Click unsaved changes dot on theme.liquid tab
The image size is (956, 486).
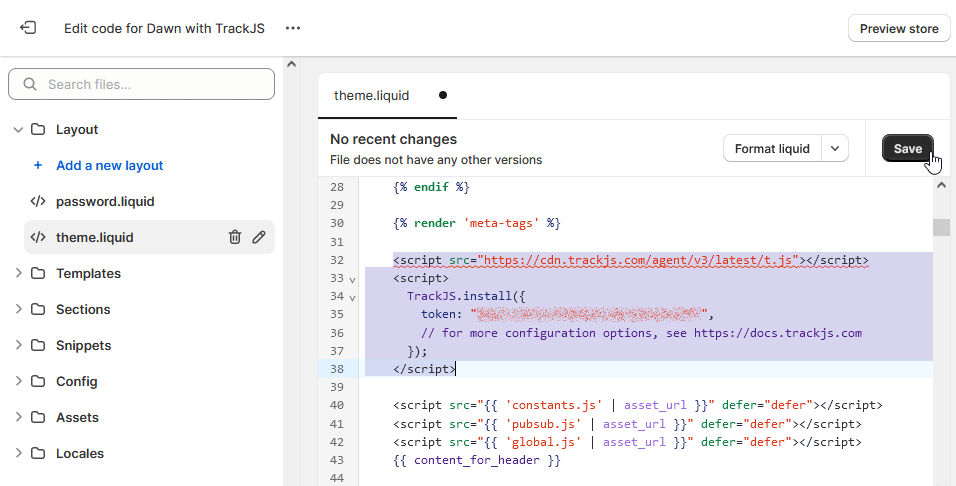click(443, 95)
